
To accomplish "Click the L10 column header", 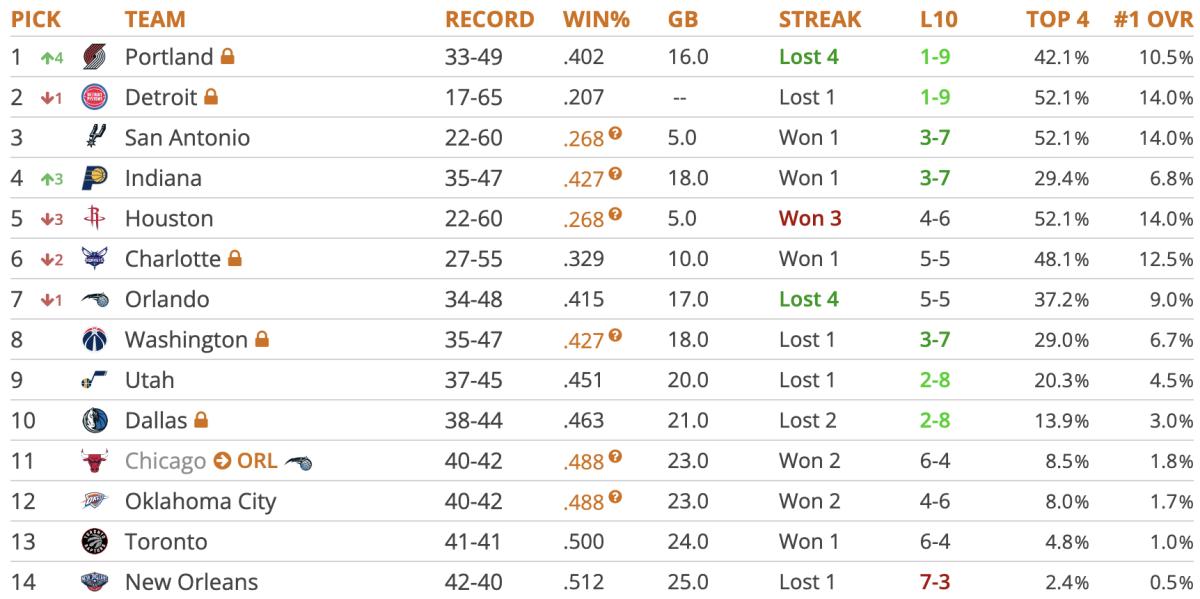I will click(939, 19).
